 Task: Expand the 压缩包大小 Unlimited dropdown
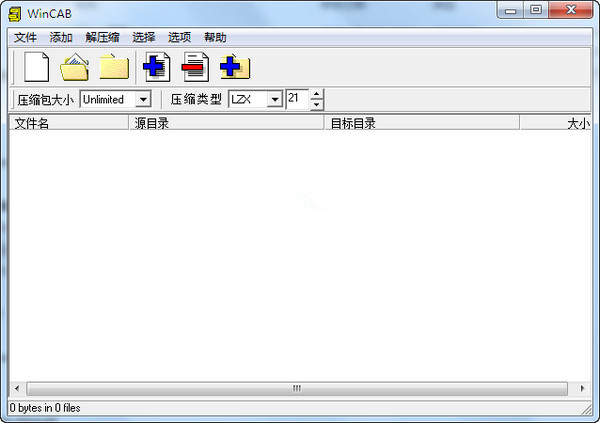143,100
